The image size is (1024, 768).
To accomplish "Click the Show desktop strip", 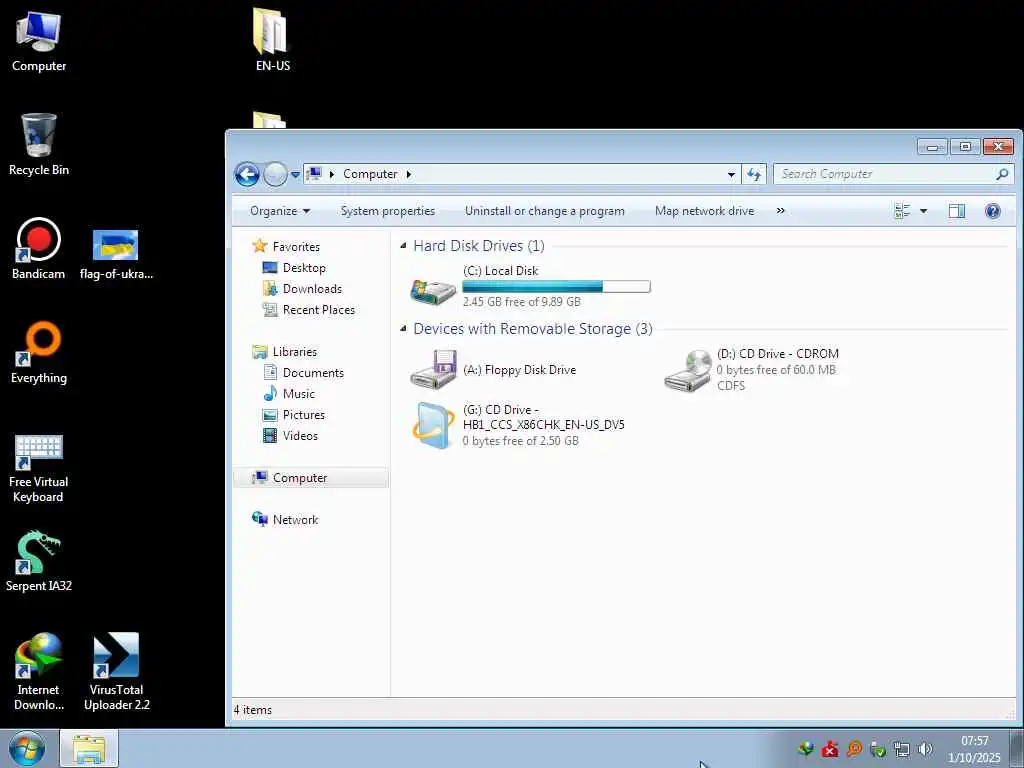I will [1017, 748].
